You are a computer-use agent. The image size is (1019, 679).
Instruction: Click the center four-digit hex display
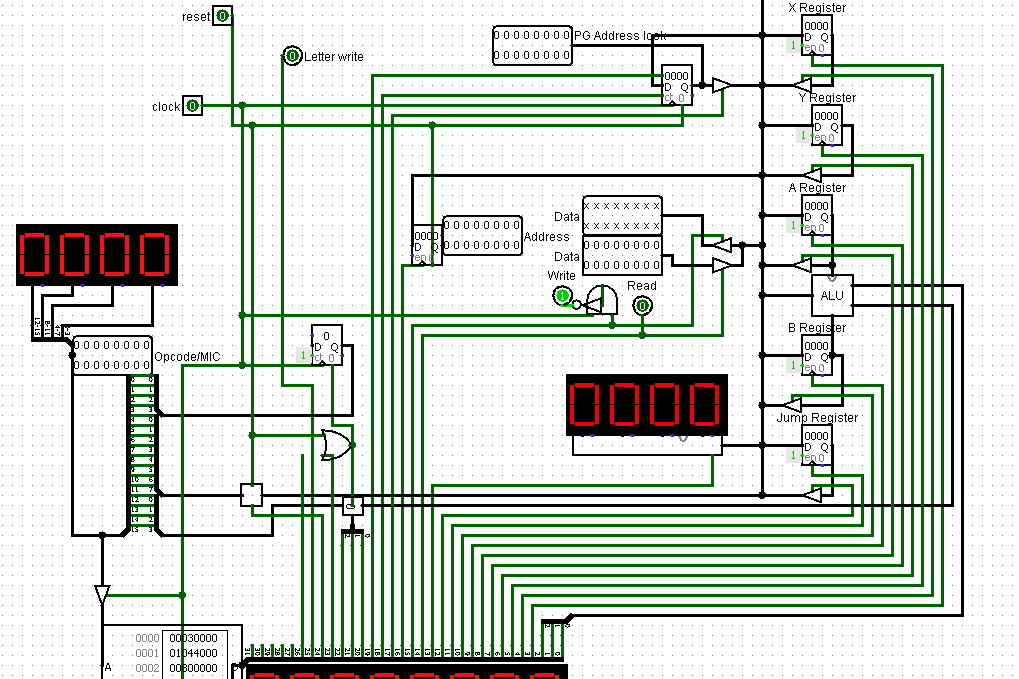pos(646,405)
